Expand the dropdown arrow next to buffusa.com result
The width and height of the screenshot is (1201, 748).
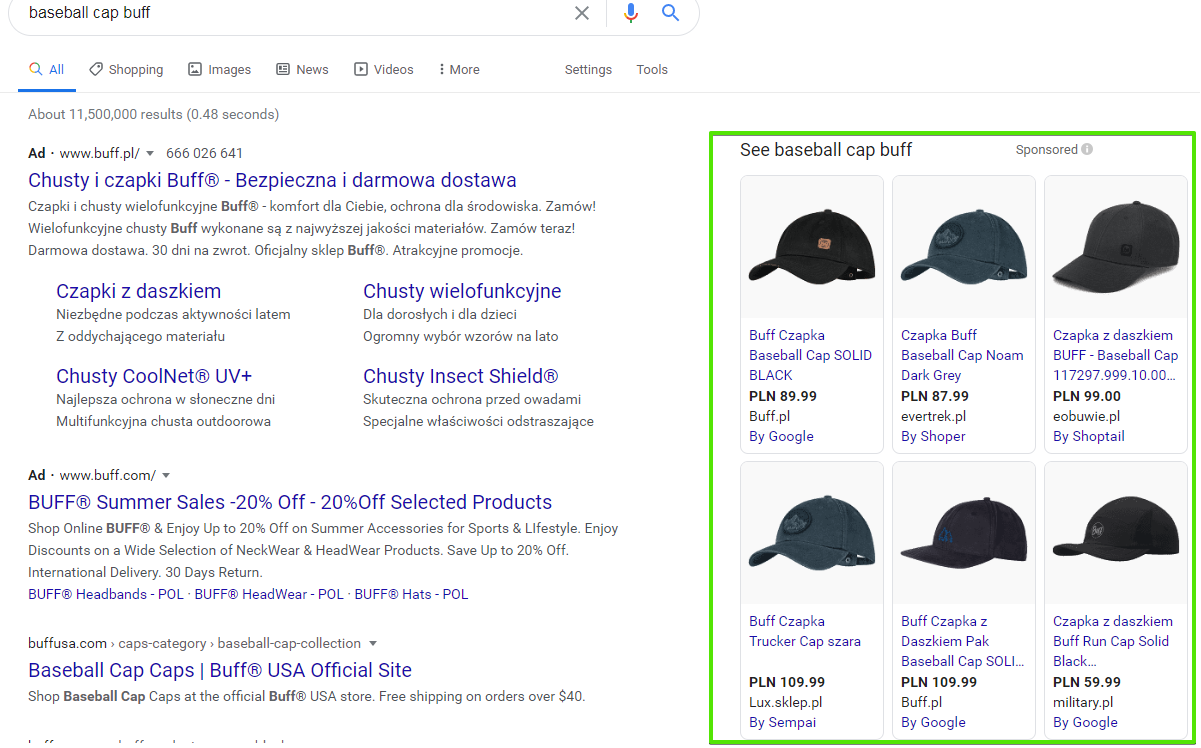pos(373,644)
